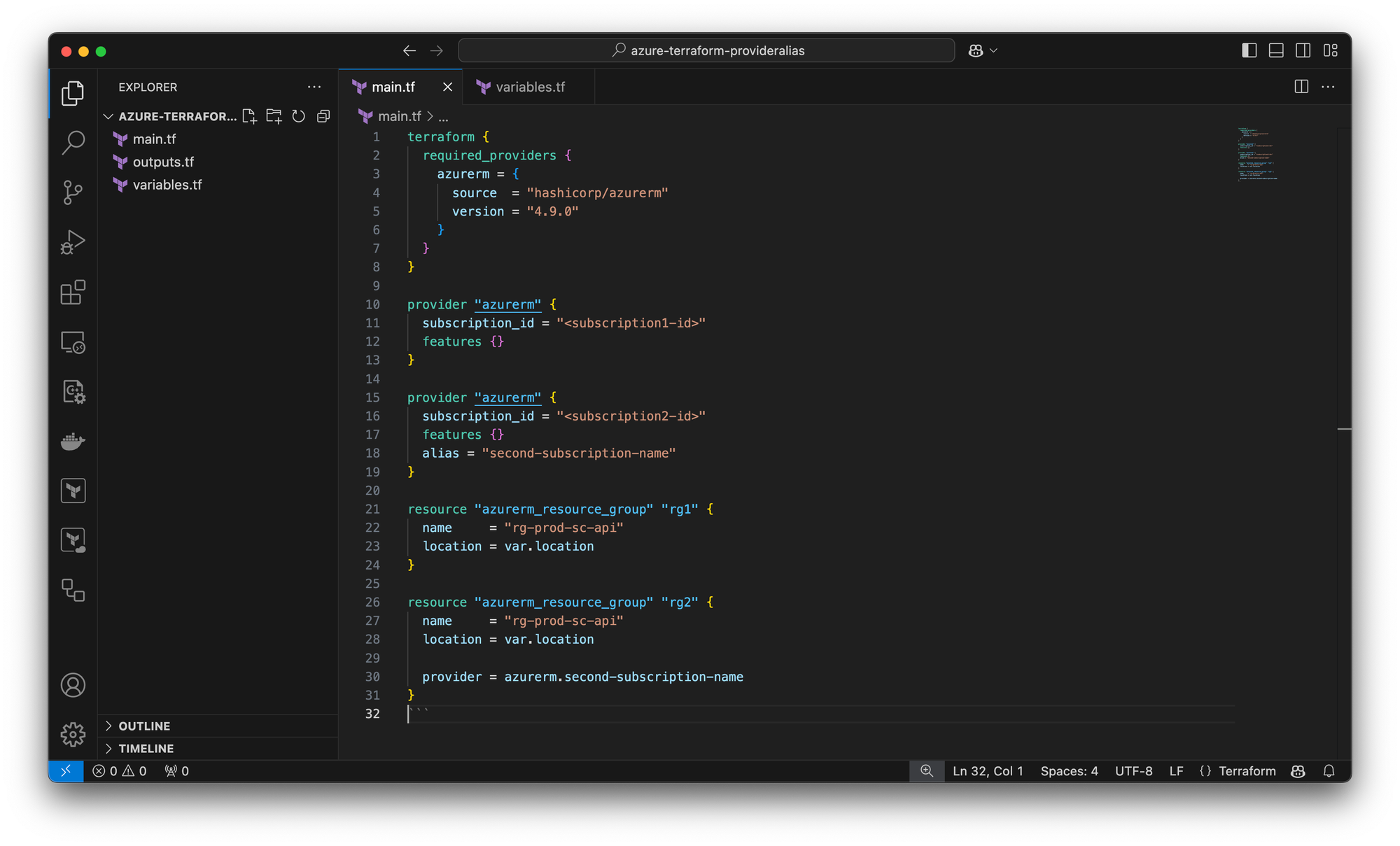Change encoding via UTF-8

(1133, 770)
